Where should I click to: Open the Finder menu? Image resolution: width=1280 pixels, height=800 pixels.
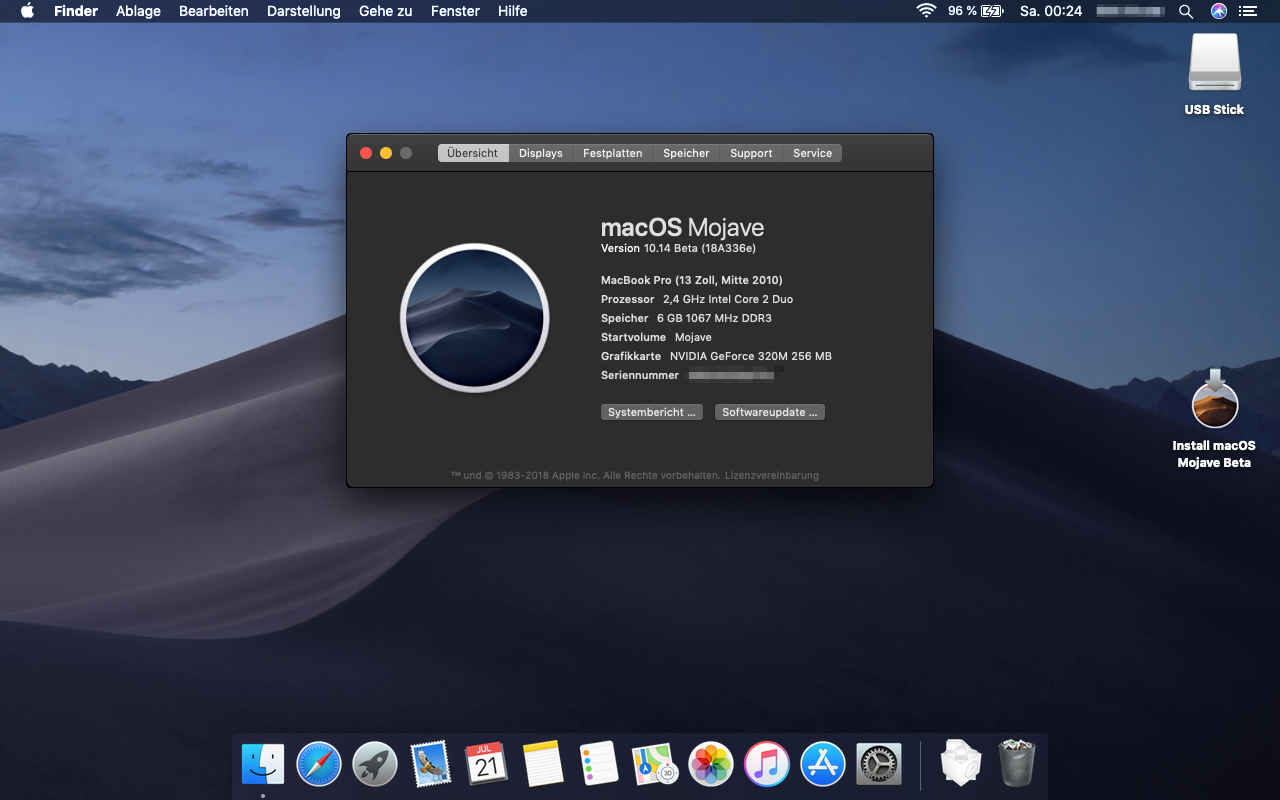76,11
